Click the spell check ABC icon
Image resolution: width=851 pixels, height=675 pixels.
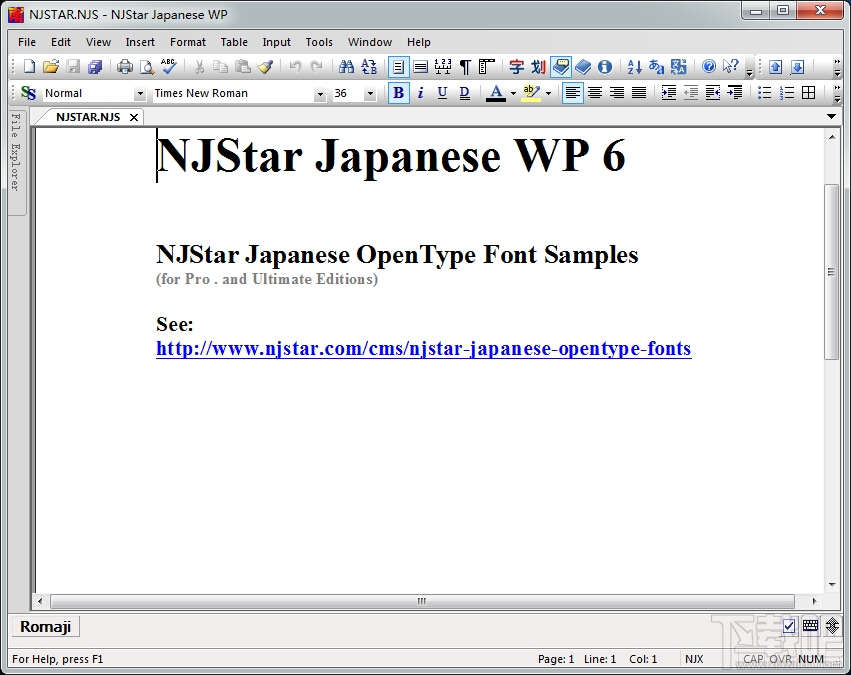[169, 67]
